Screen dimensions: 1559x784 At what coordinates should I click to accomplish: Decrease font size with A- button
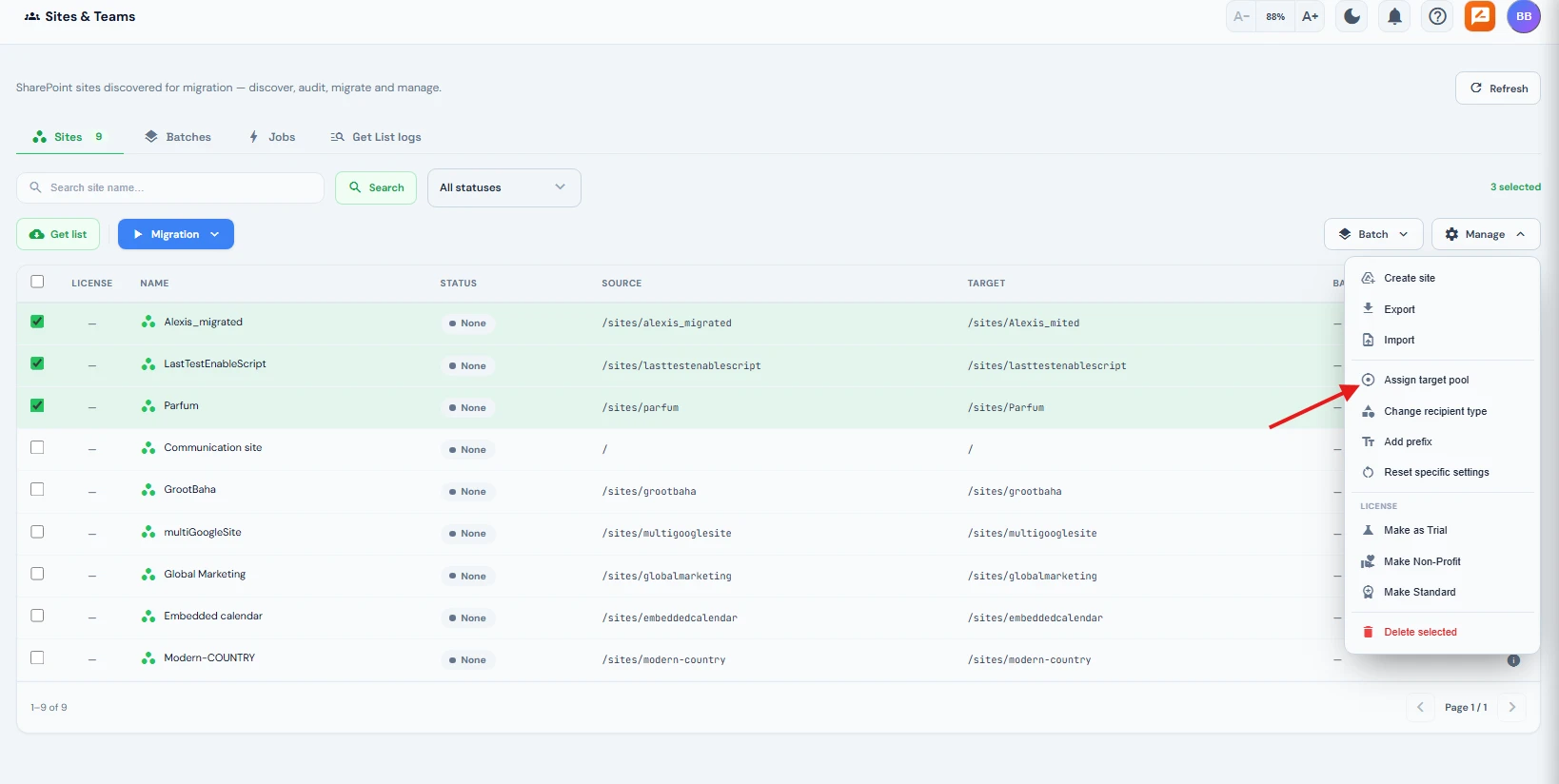coord(1241,16)
